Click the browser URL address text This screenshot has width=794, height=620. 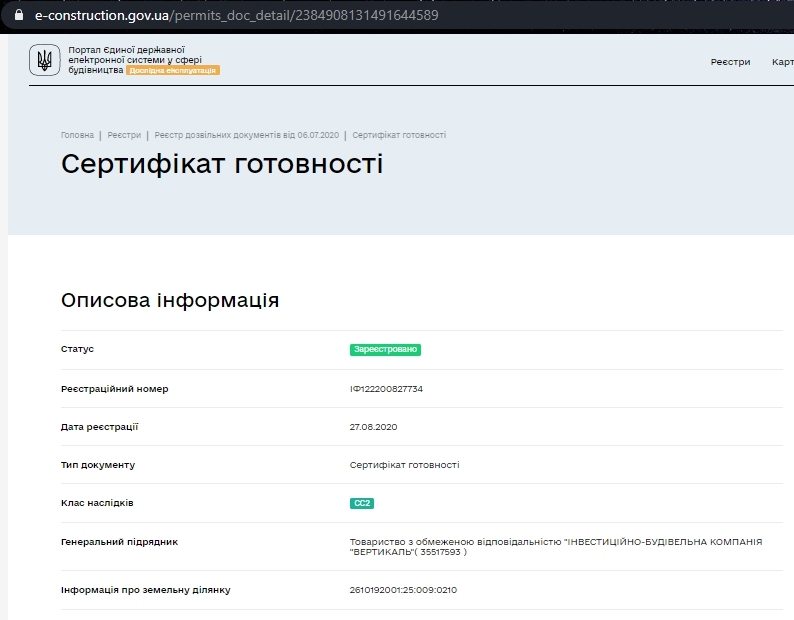236,15
